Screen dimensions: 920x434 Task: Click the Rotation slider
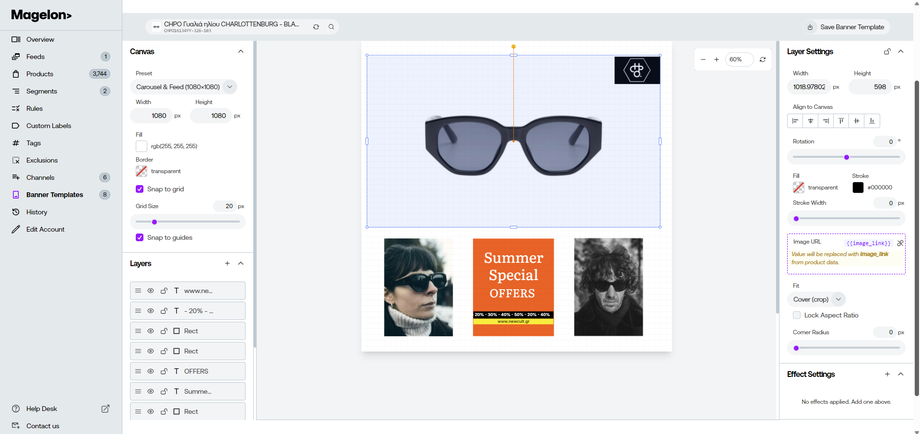pyautogui.click(x=846, y=157)
